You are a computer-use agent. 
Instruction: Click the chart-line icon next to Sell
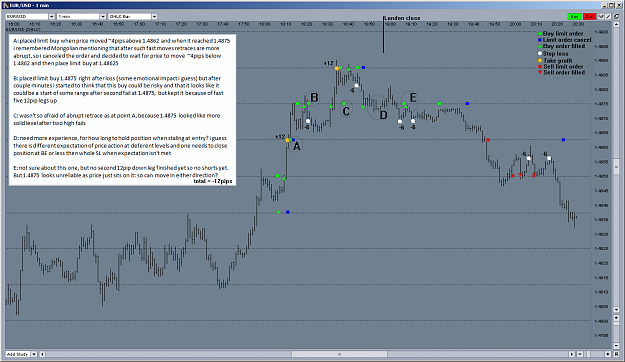(x=601, y=16)
